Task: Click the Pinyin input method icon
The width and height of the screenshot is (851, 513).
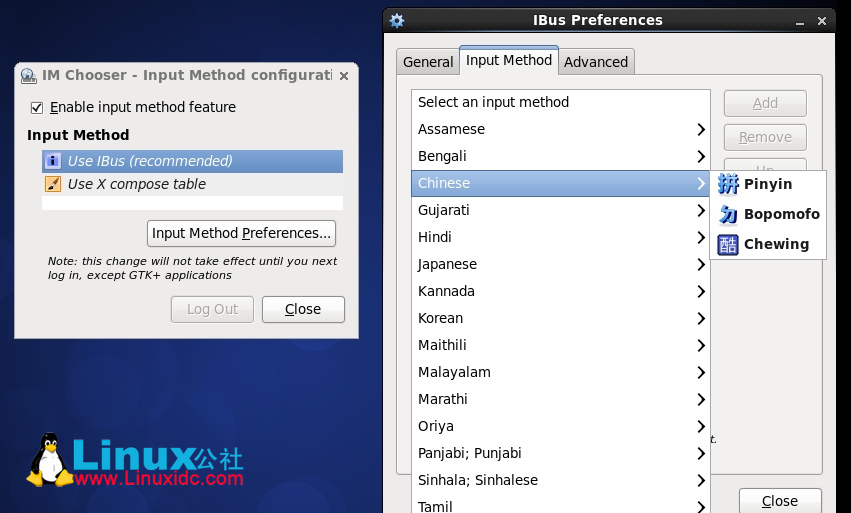Action: coord(728,184)
